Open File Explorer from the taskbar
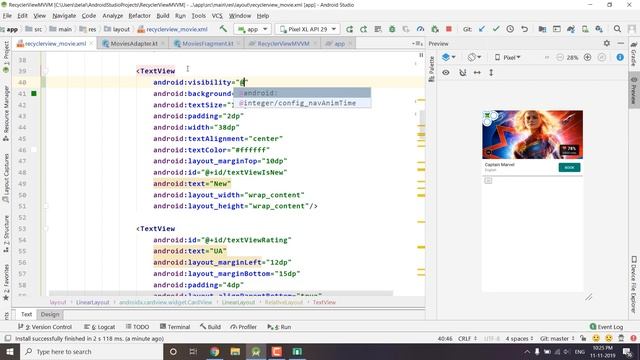 point(235,351)
